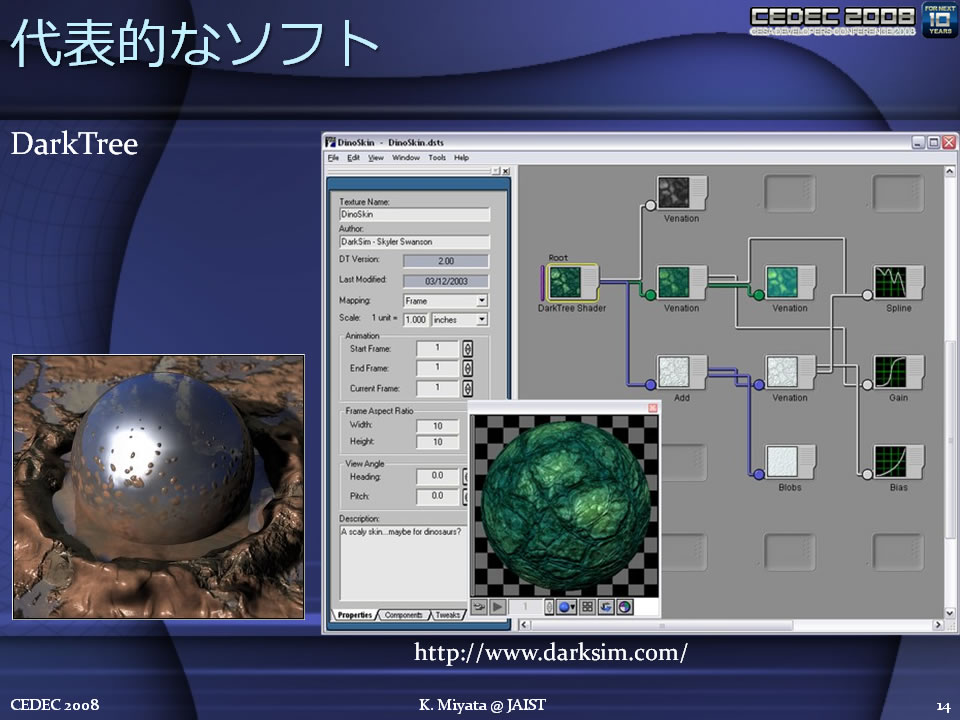Select the Spline node
The image size is (960, 720).
[898, 282]
